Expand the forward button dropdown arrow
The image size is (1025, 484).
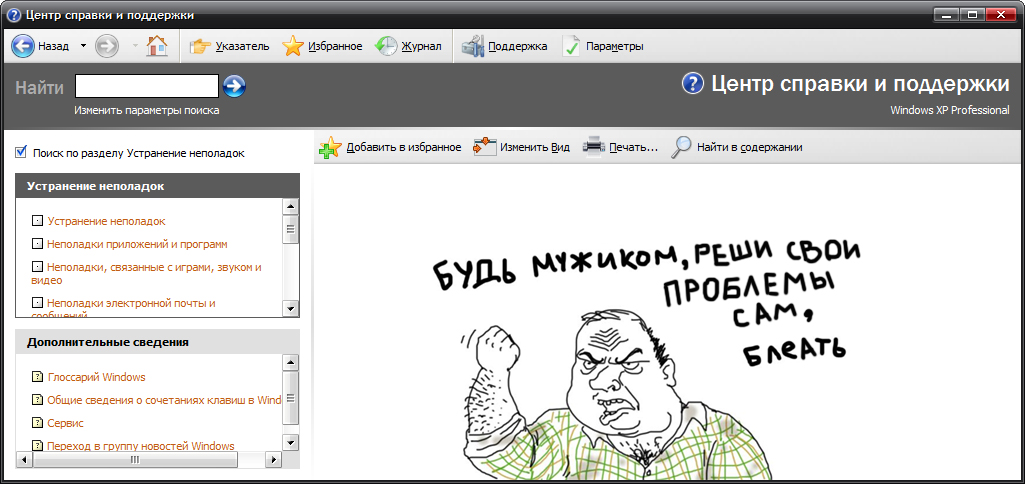point(135,46)
